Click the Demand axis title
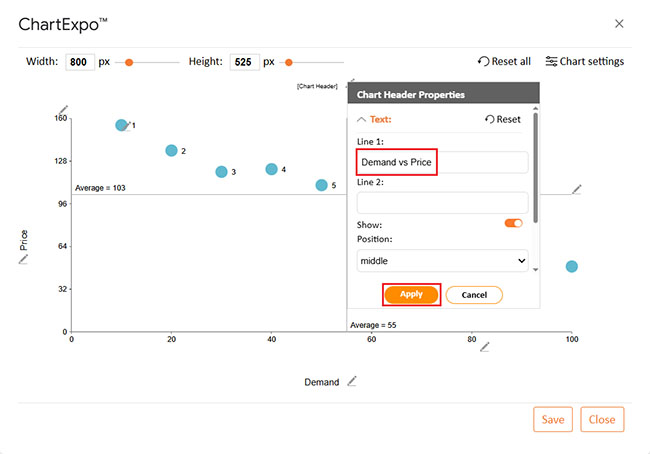Image resolution: width=650 pixels, height=454 pixels. 322,382
